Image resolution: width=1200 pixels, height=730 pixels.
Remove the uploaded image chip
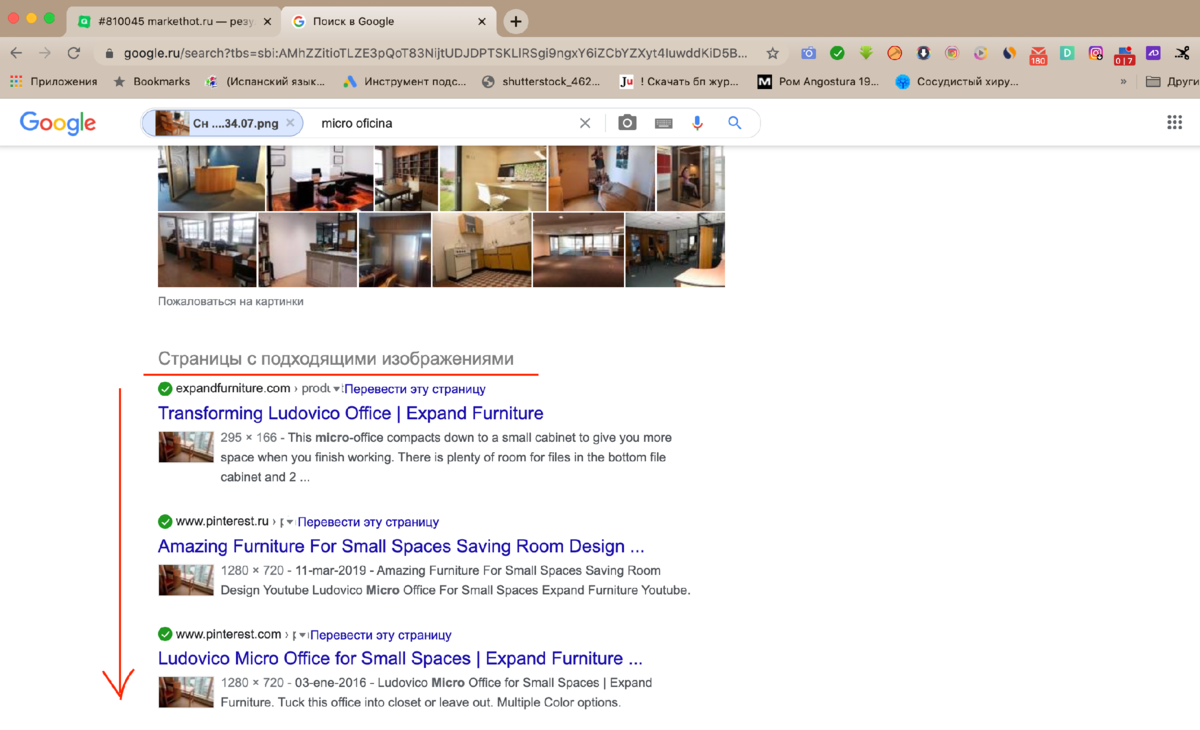tap(290, 123)
